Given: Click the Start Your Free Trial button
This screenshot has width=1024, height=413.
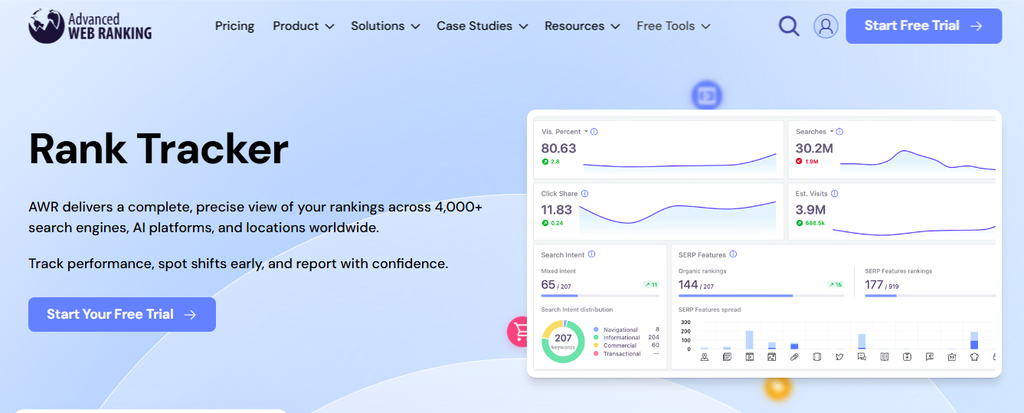Looking at the screenshot, I should [122, 314].
